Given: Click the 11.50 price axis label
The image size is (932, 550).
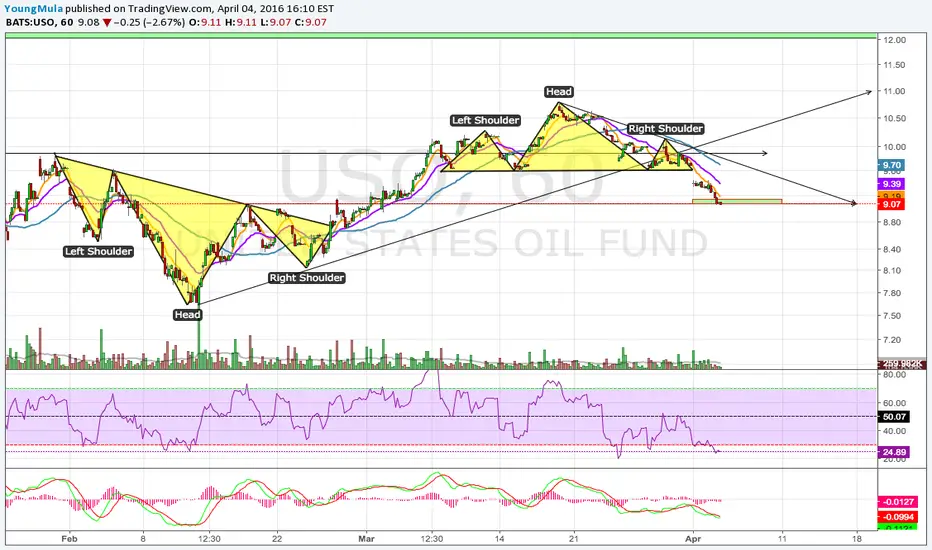Looking at the screenshot, I should coord(895,65).
